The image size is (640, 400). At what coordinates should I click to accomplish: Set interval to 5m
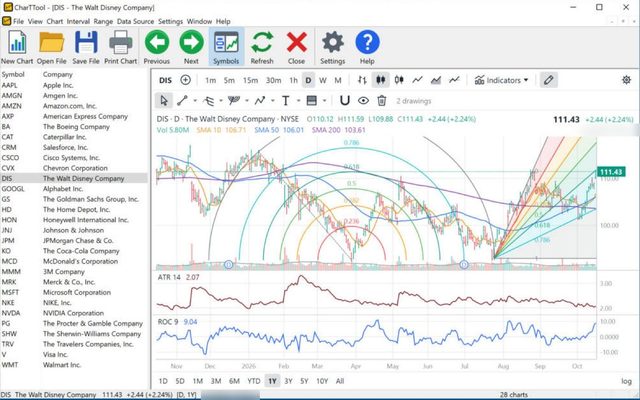[x=229, y=80]
